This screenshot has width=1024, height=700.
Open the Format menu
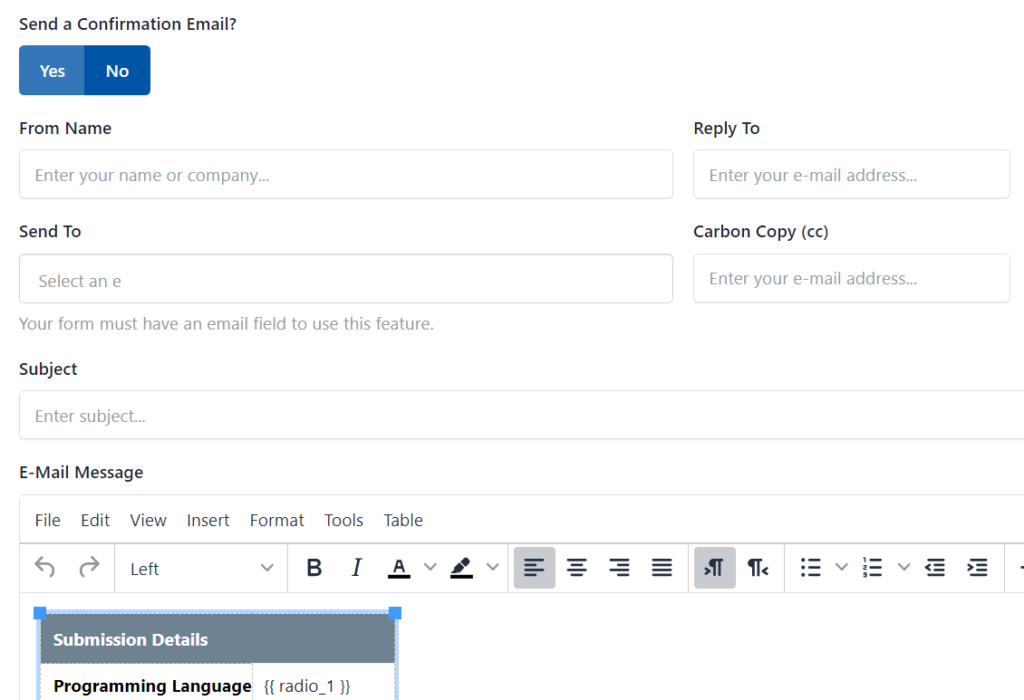coord(276,520)
